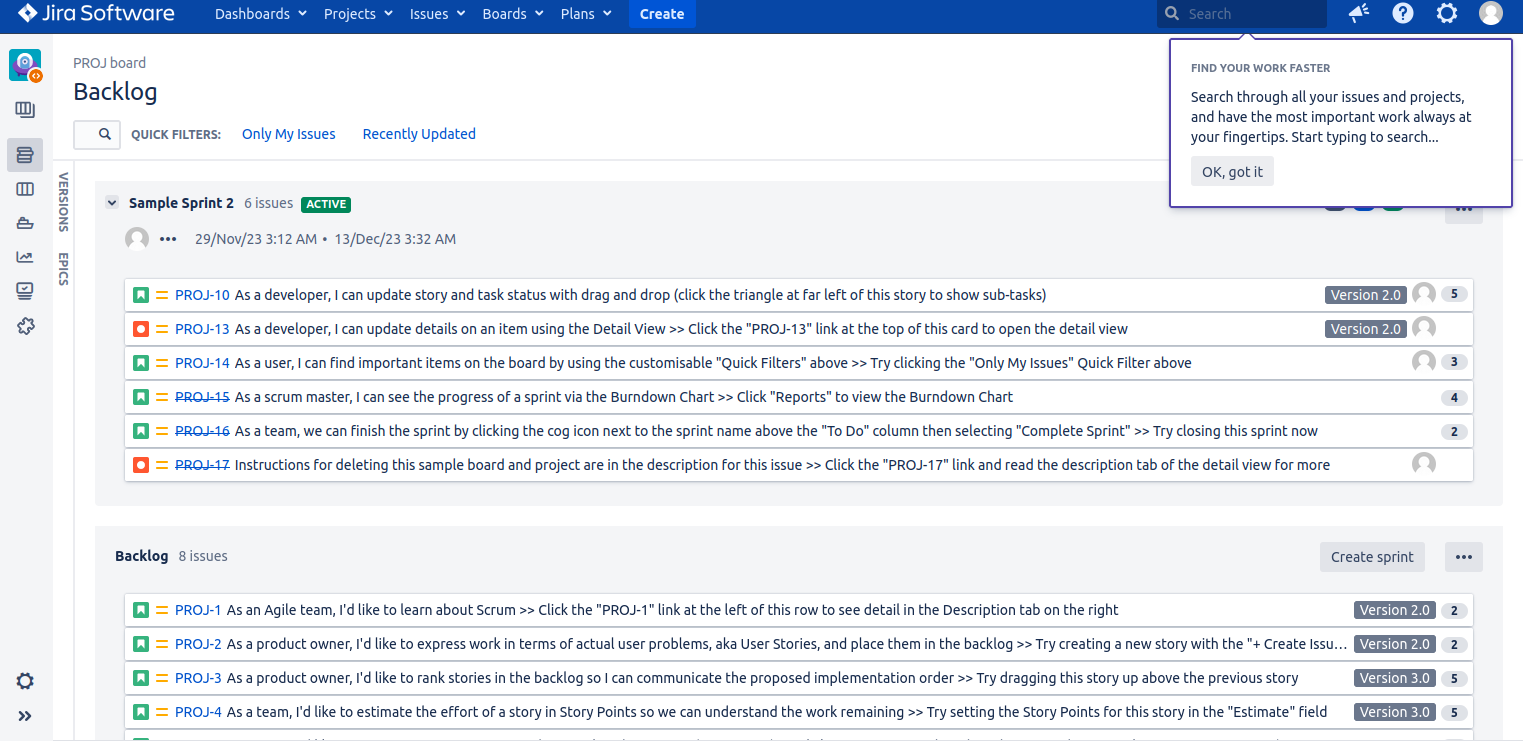Image resolution: width=1523 pixels, height=741 pixels.
Task: Open Jira administration gear in top bar
Action: [x=1447, y=14]
